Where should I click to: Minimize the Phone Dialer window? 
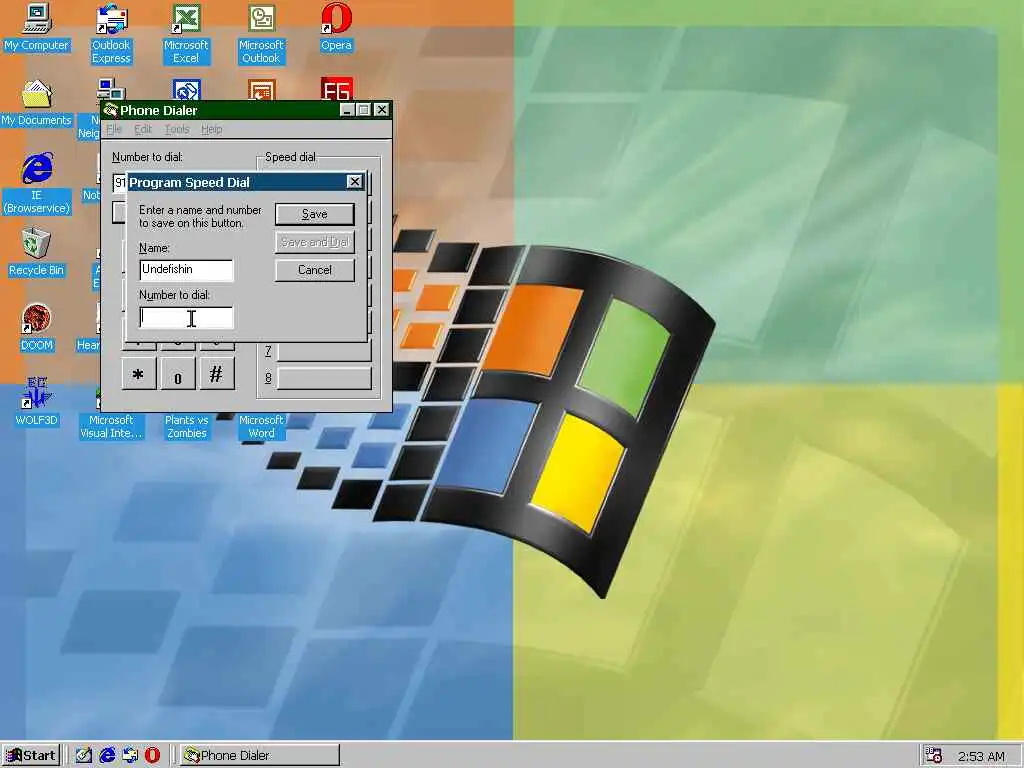pos(348,110)
